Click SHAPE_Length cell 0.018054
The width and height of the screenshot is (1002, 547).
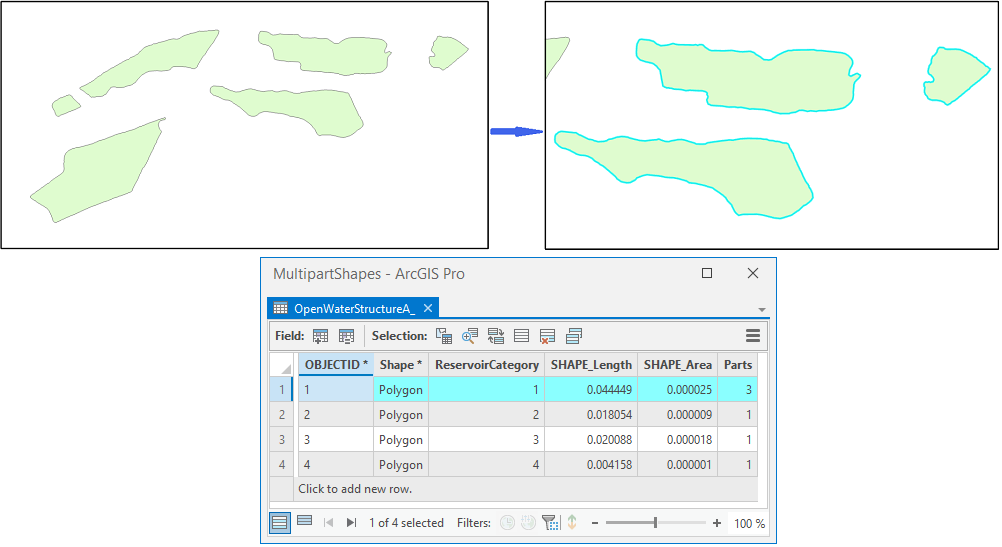[x=591, y=414]
